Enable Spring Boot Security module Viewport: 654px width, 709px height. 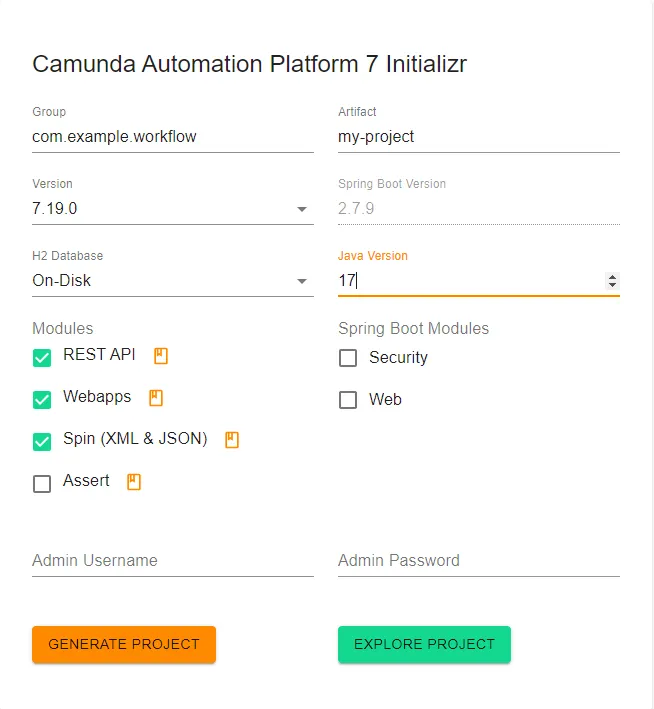pos(348,358)
